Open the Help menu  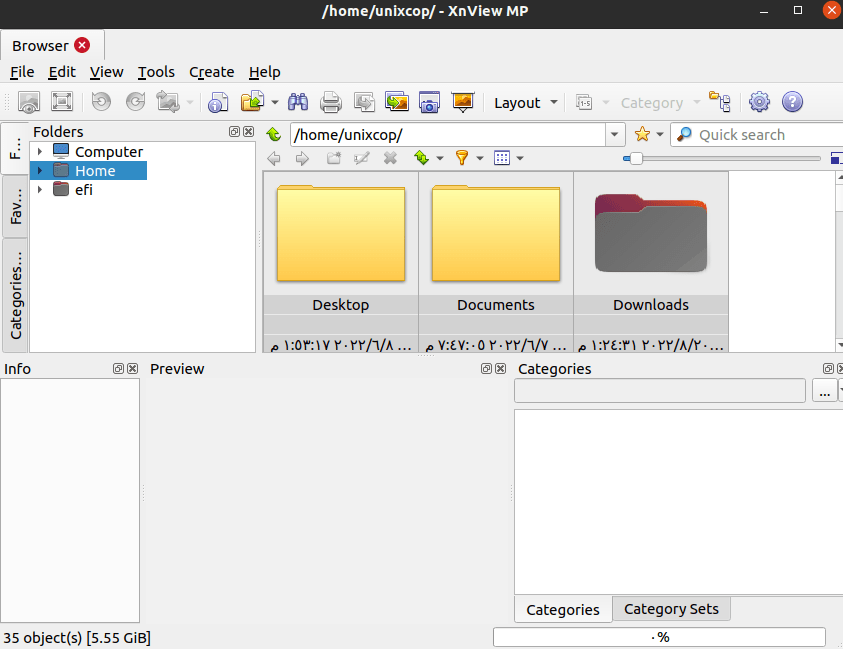coord(265,72)
